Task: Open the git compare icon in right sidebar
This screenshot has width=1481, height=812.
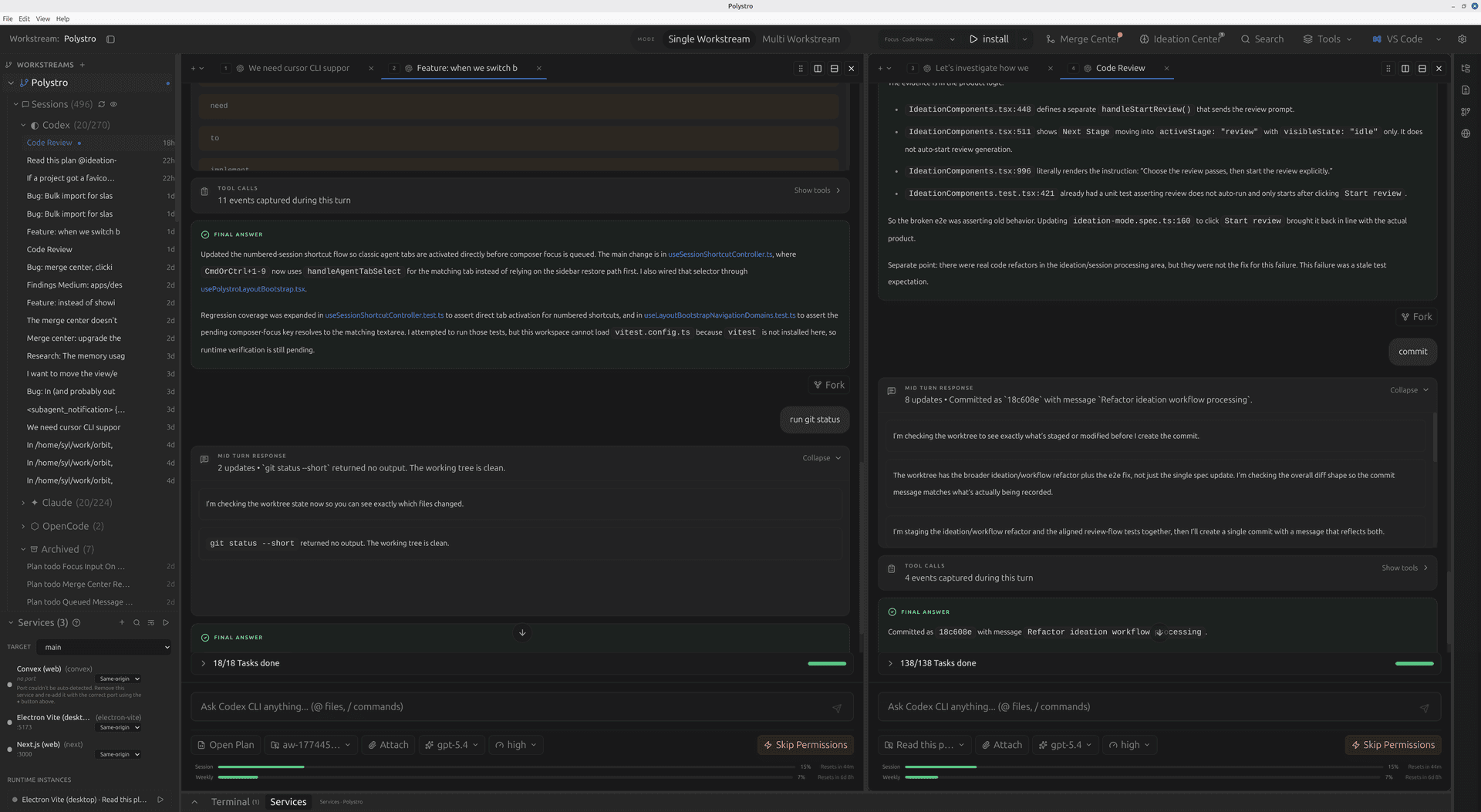Action: 1466,112
